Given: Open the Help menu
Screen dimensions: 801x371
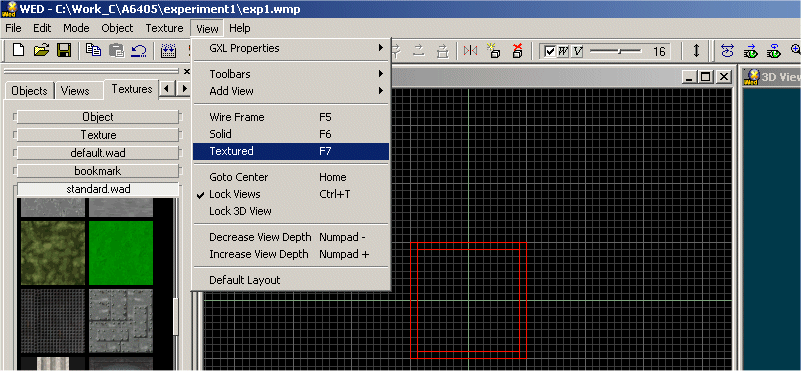Looking at the screenshot, I should click(x=240, y=28).
